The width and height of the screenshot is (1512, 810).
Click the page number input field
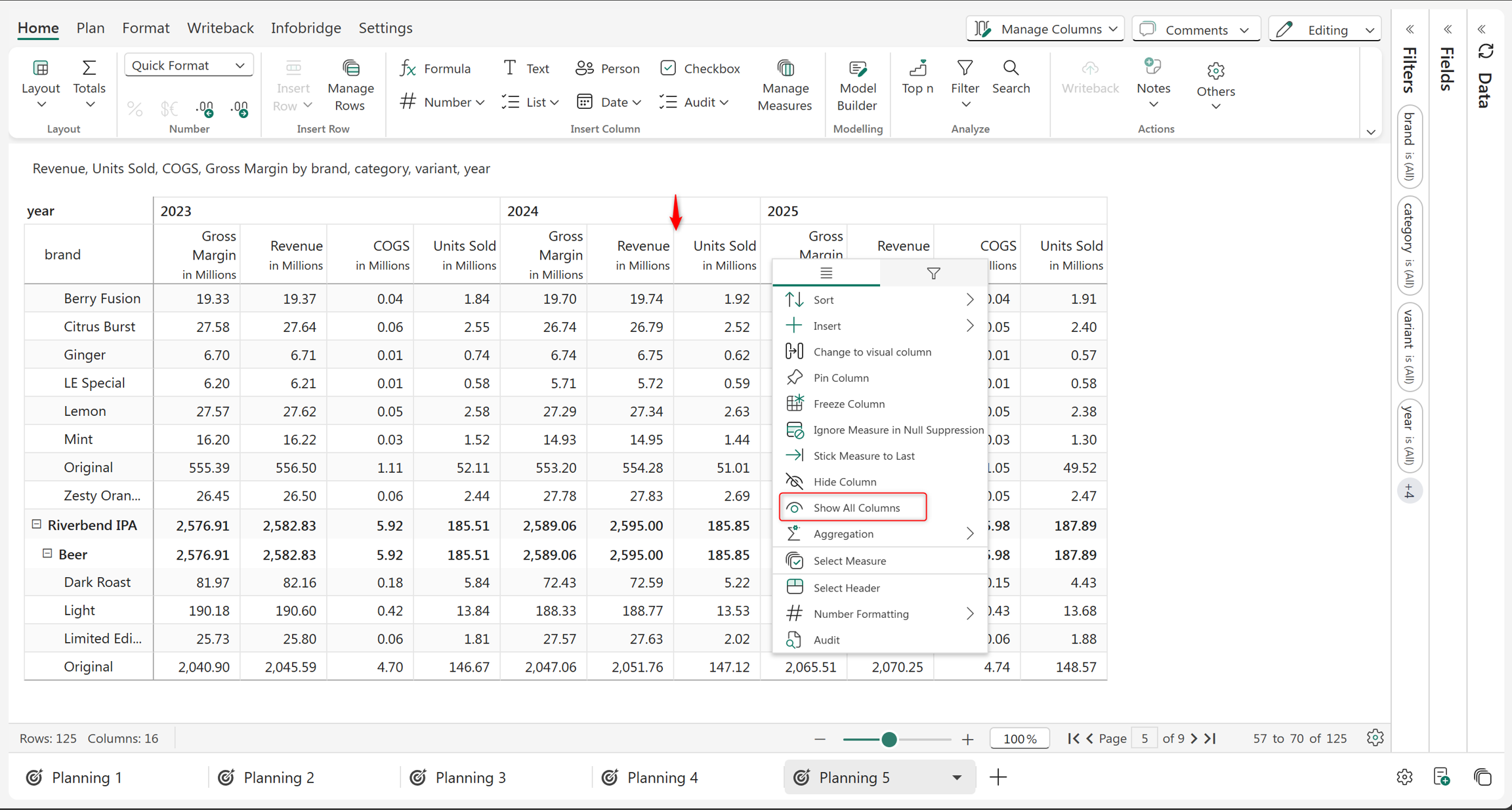[1144, 739]
